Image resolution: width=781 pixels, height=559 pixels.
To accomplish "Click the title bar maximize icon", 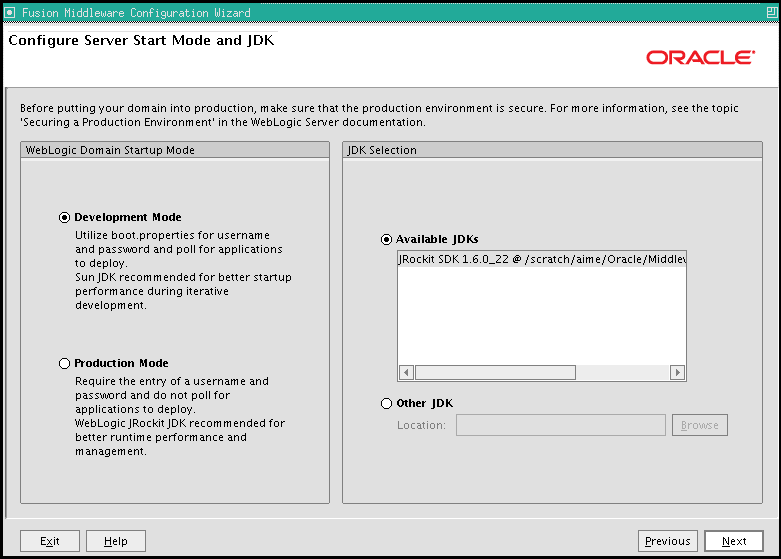I will coord(772,12).
